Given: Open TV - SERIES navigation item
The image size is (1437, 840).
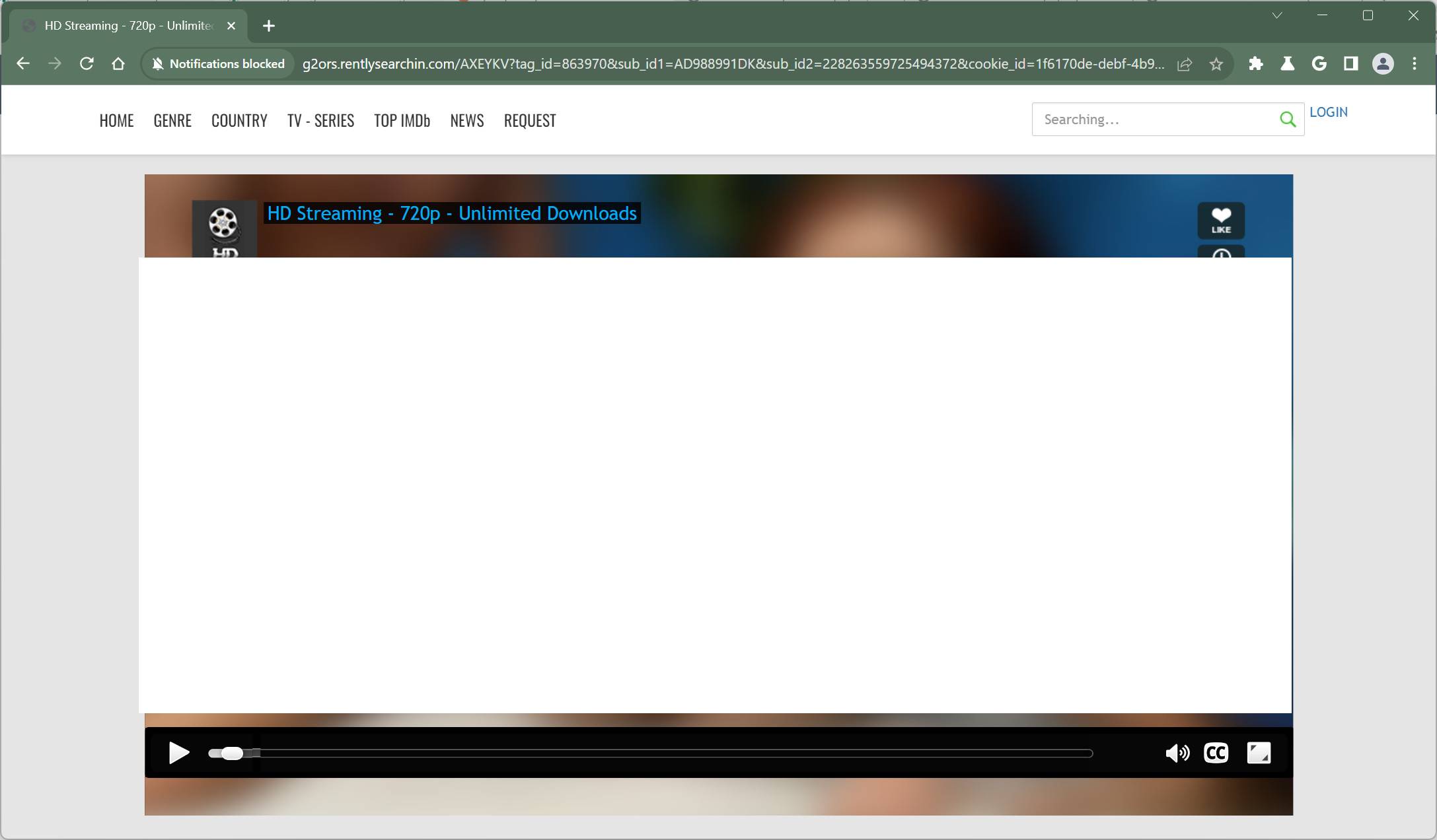Looking at the screenshot, I should [x=320, y=120].
